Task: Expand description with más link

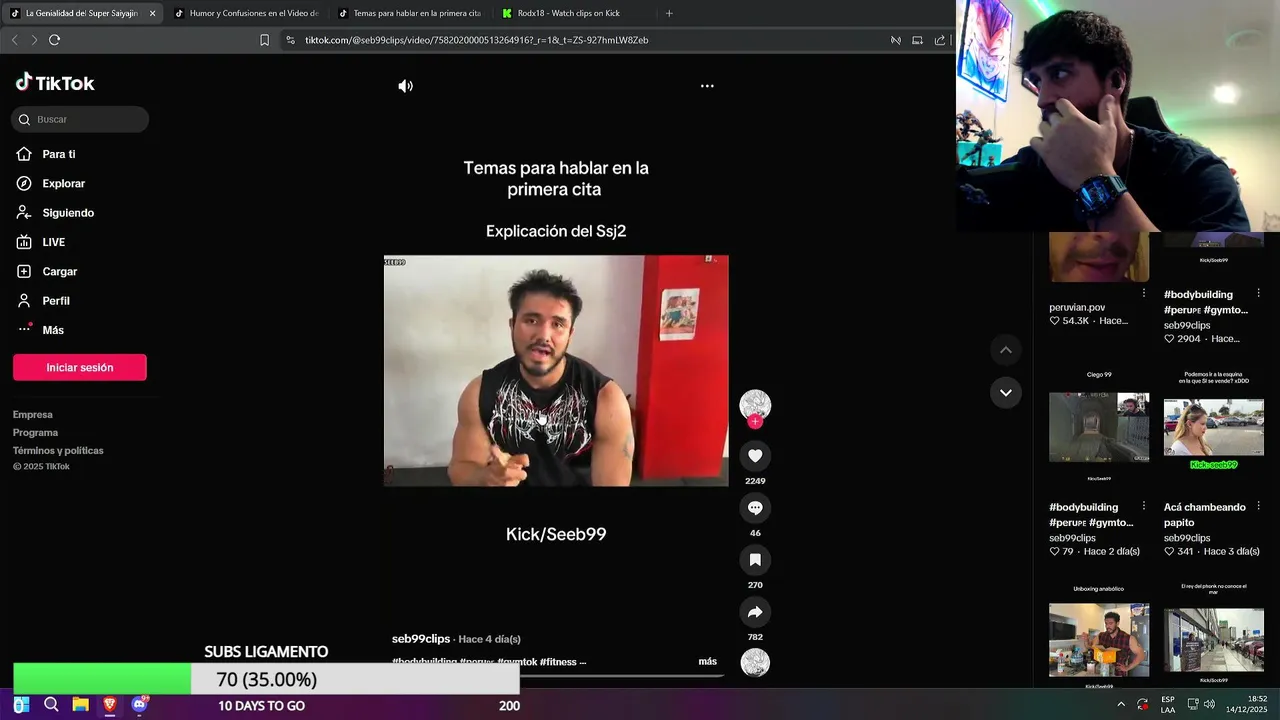Action: pyautogui.click(x=707, y=662)
